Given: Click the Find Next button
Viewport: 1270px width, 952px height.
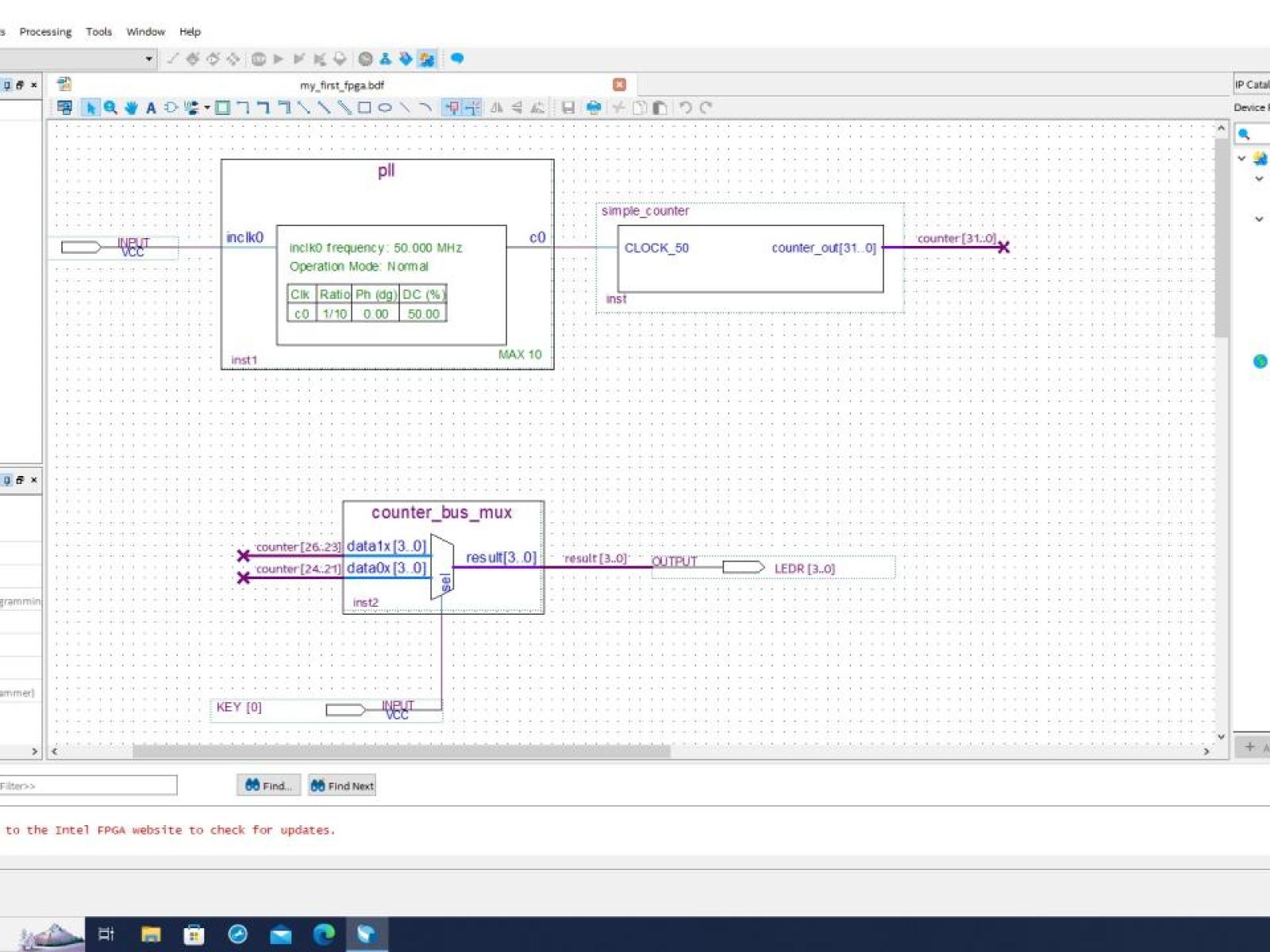Looking at the screenshot, I should pyautogui.click(x=342, y=785).
